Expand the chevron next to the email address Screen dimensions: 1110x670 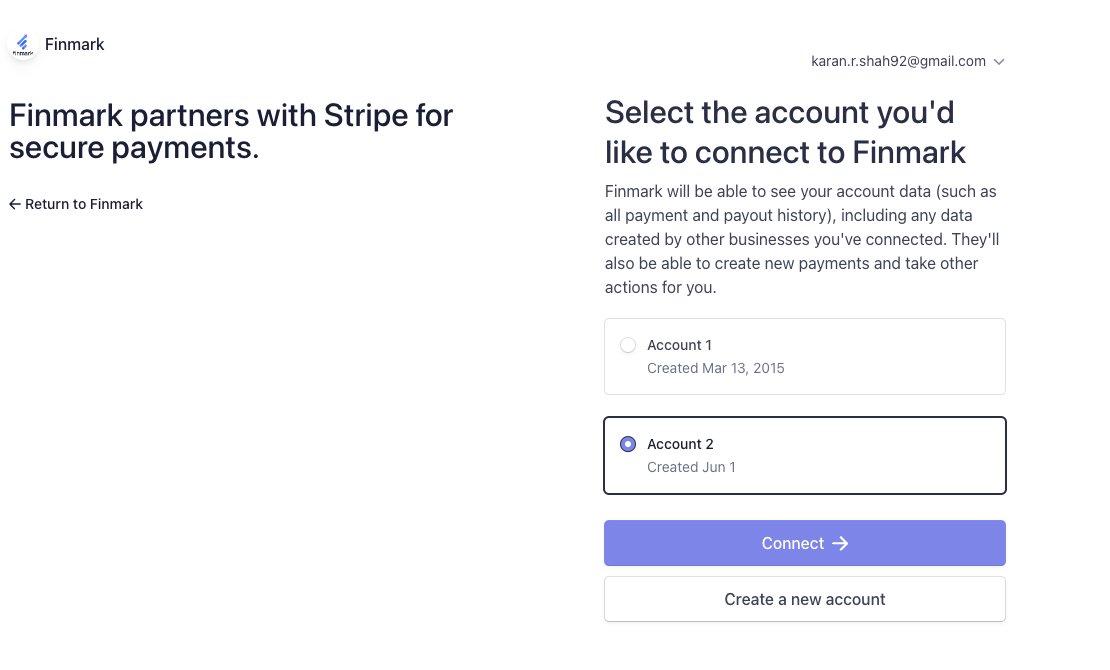click(x=999, y=62)
